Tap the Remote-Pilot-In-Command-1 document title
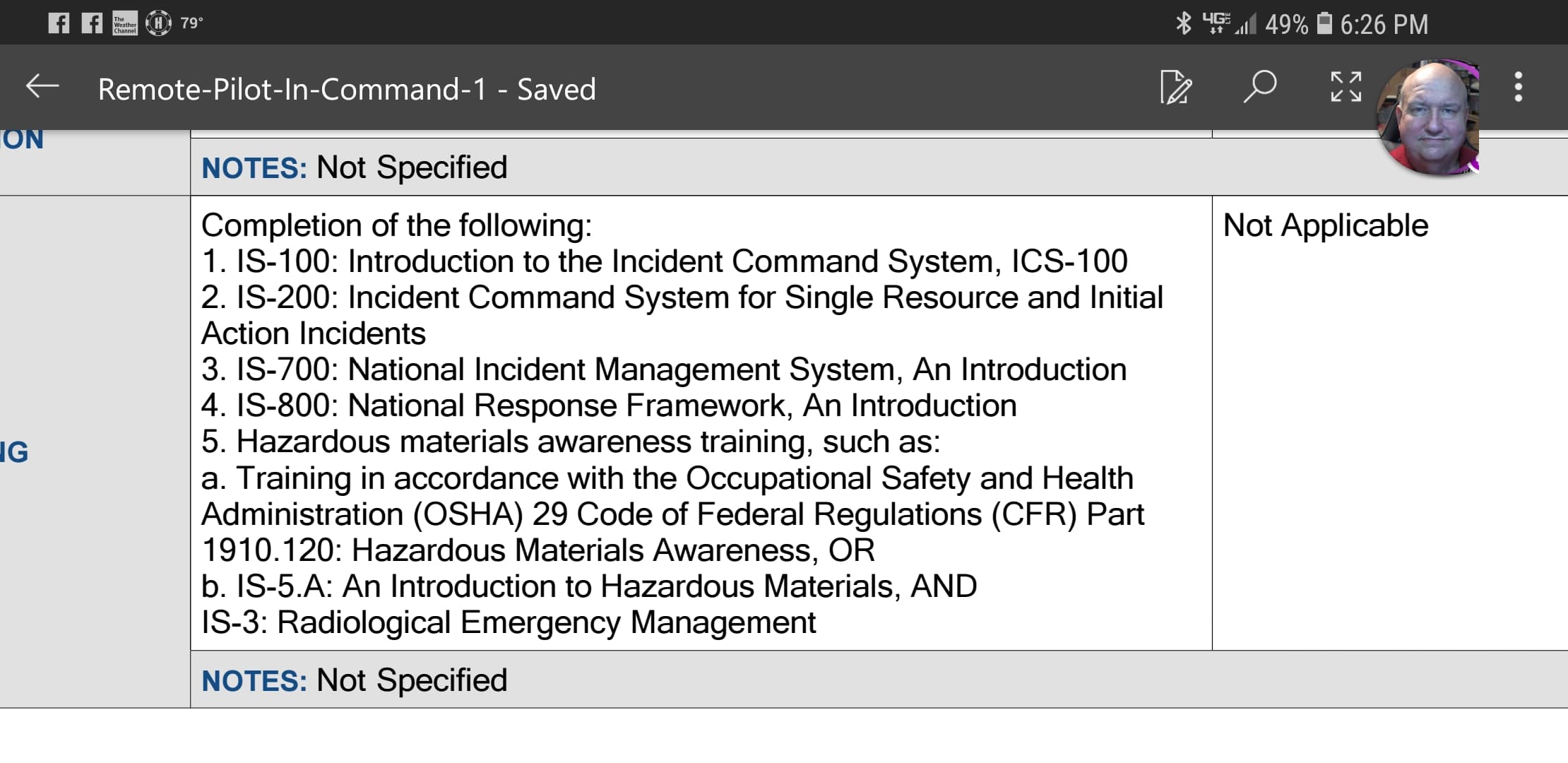The height and width of the screenshot is (763, 1568). (x=346, y=90)
